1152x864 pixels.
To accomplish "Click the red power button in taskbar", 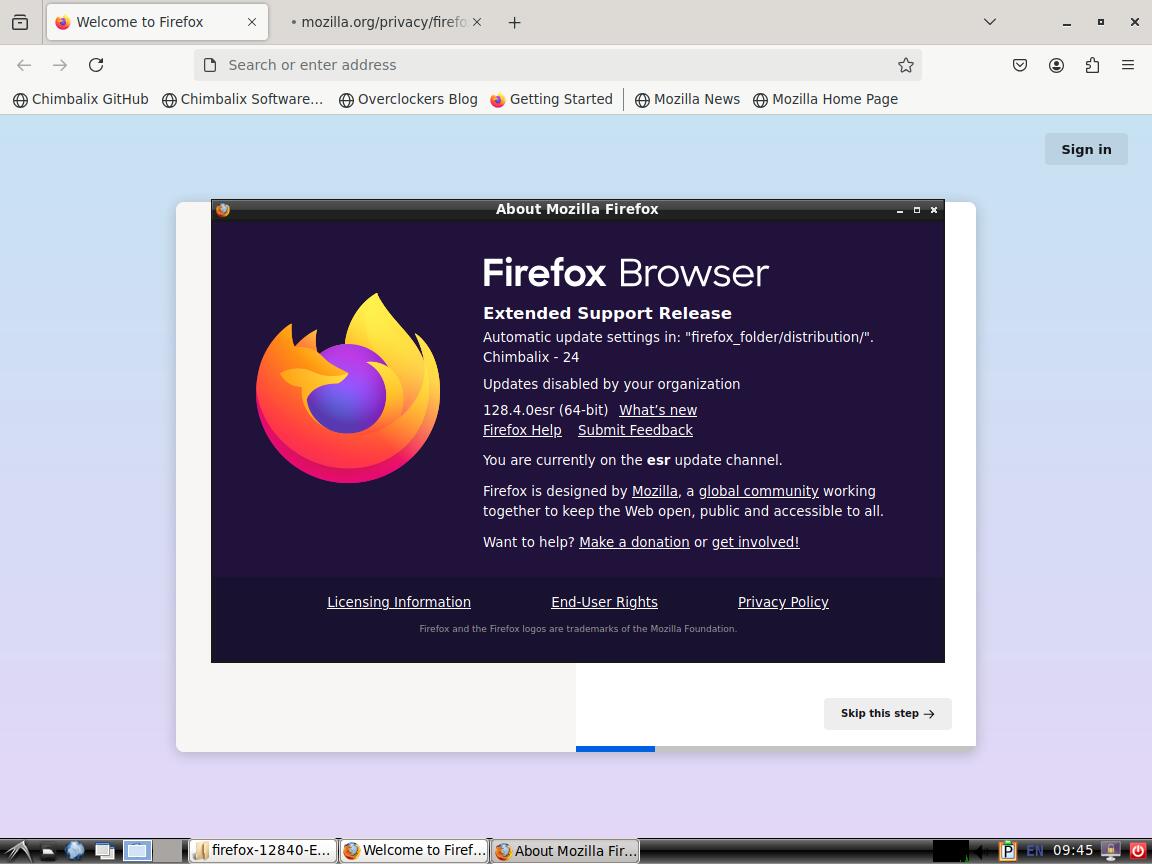I will [1137, 851].
